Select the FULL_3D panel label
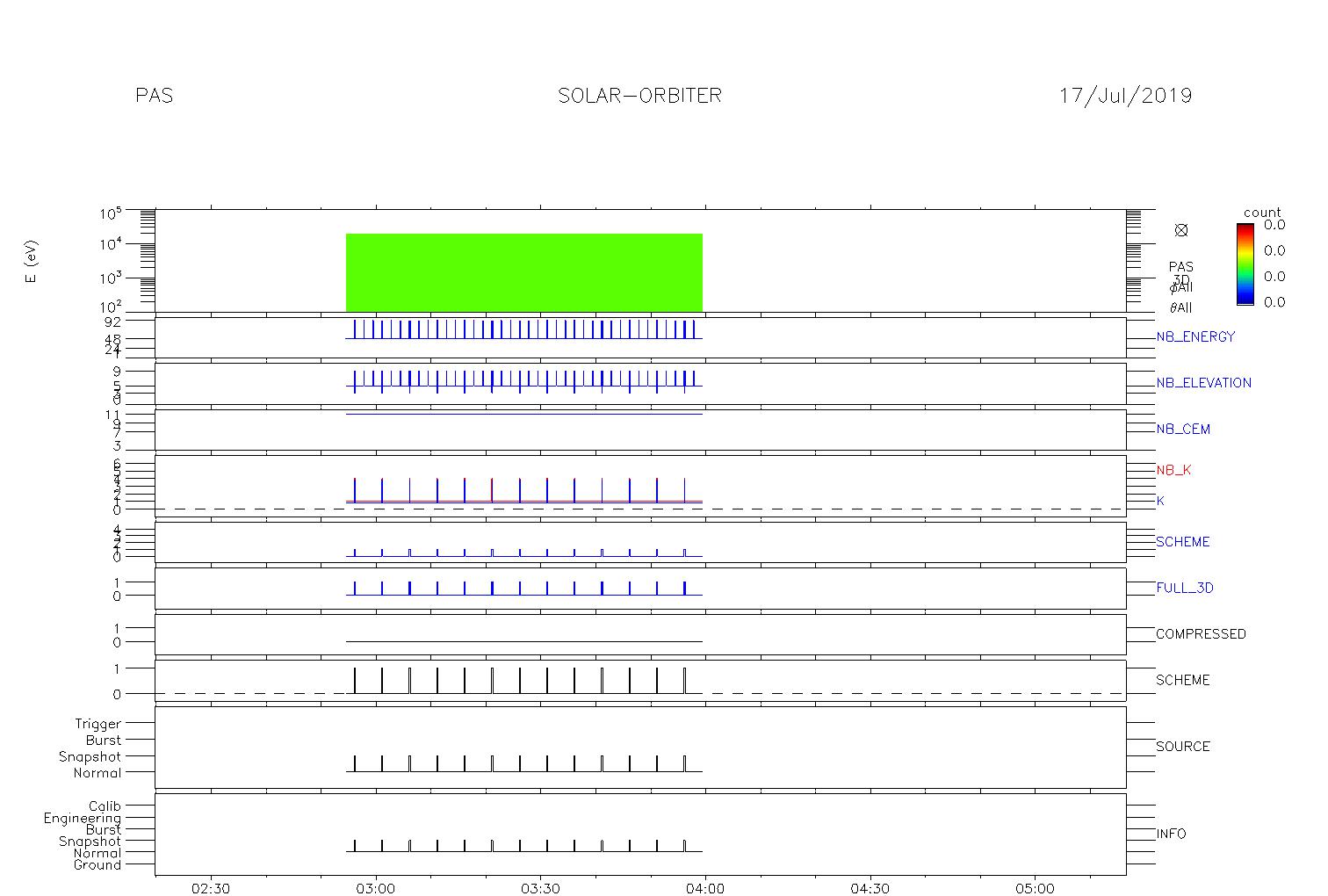 point(1184,588)
